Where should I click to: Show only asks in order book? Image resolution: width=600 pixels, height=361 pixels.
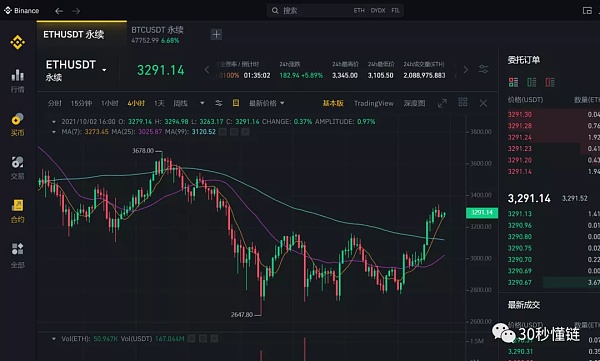tap(550, 82)
